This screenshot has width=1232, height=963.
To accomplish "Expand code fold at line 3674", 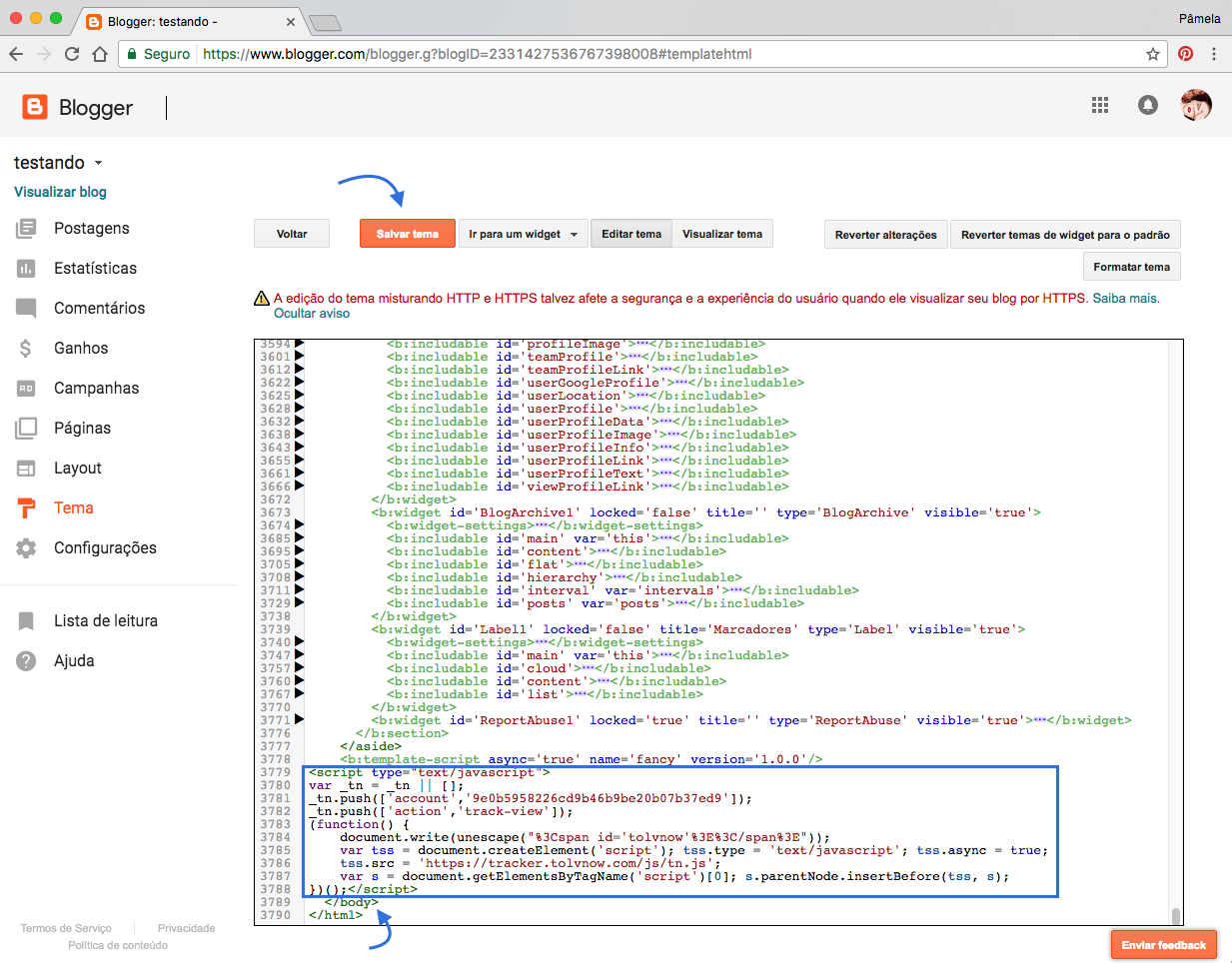I will (x=299, y=525).
